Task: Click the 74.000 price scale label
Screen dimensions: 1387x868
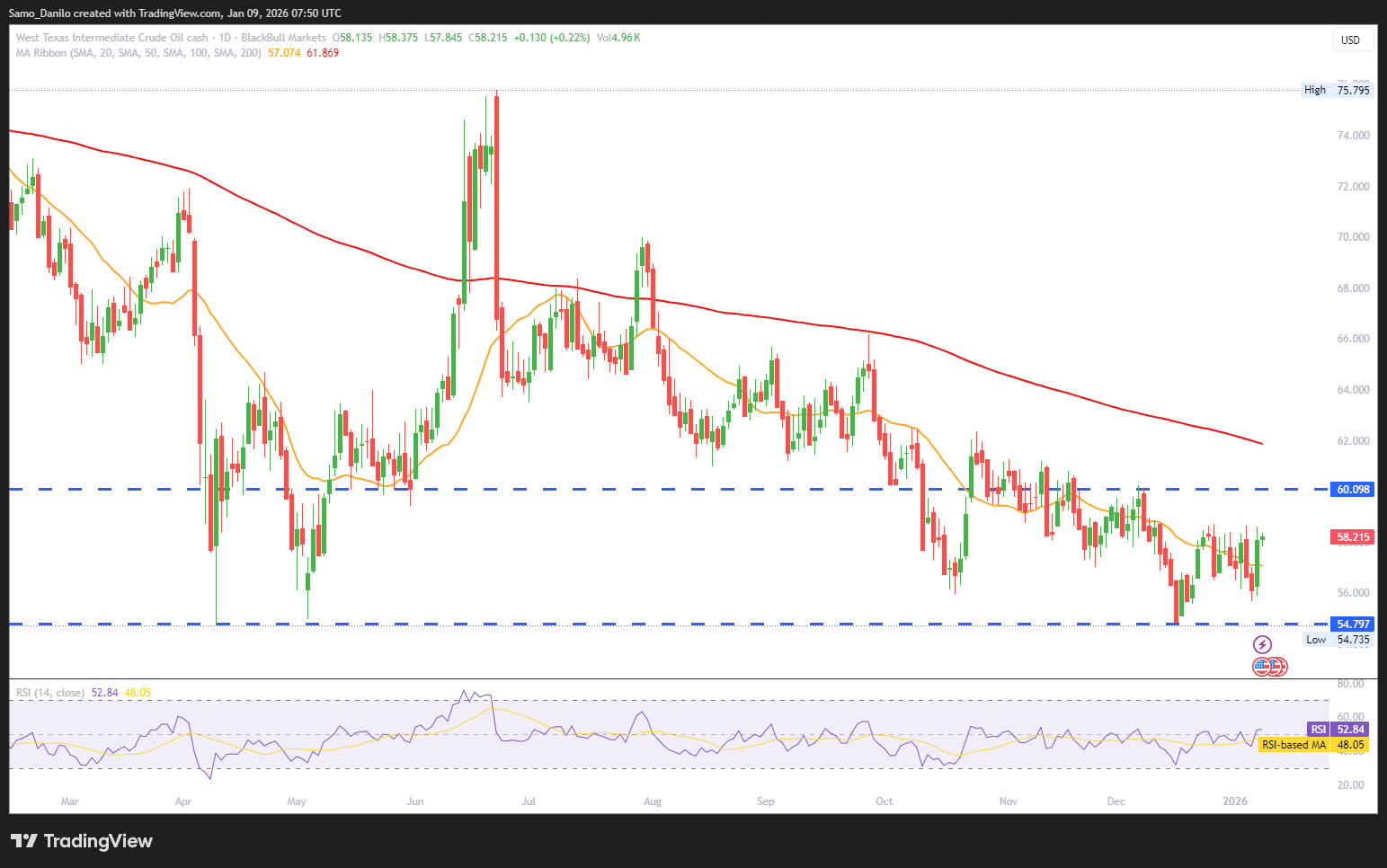Action: 1353,136
